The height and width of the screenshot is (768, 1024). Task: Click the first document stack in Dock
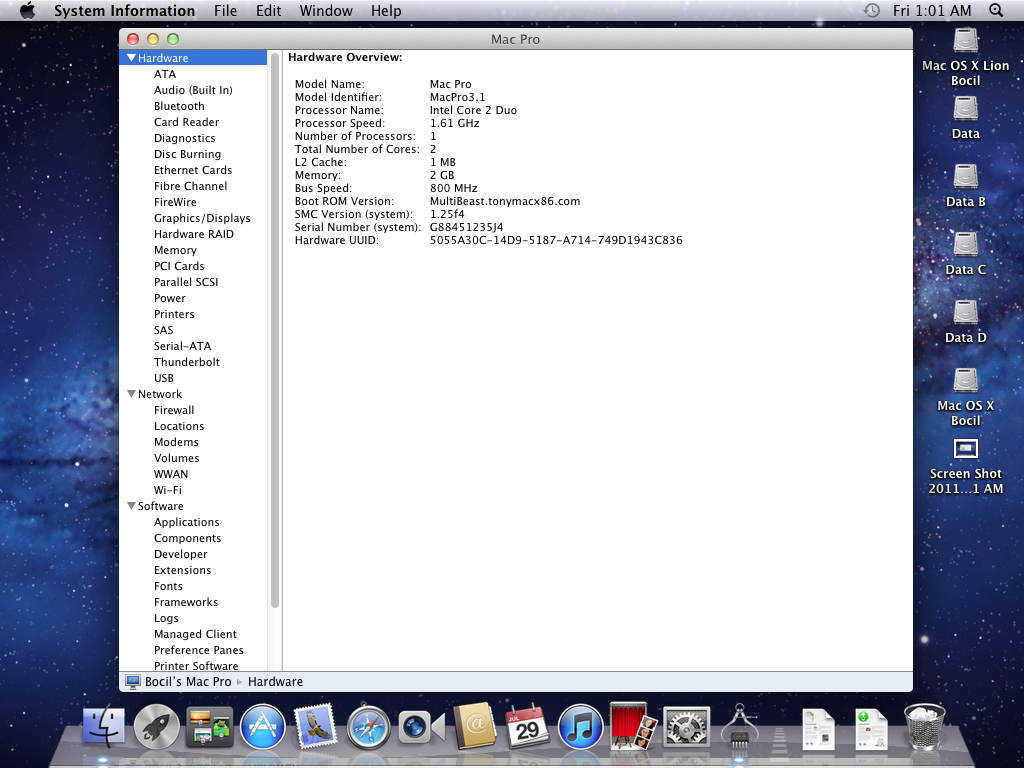[818, 728]
